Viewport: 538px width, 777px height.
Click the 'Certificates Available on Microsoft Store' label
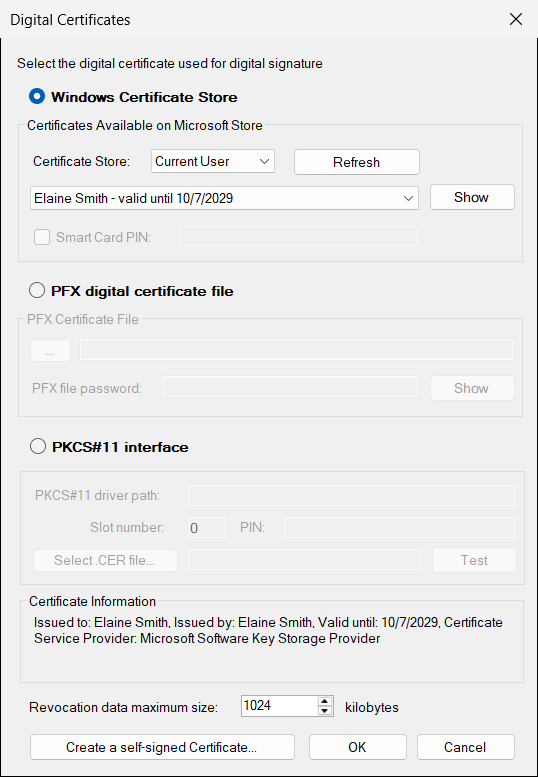145,125
